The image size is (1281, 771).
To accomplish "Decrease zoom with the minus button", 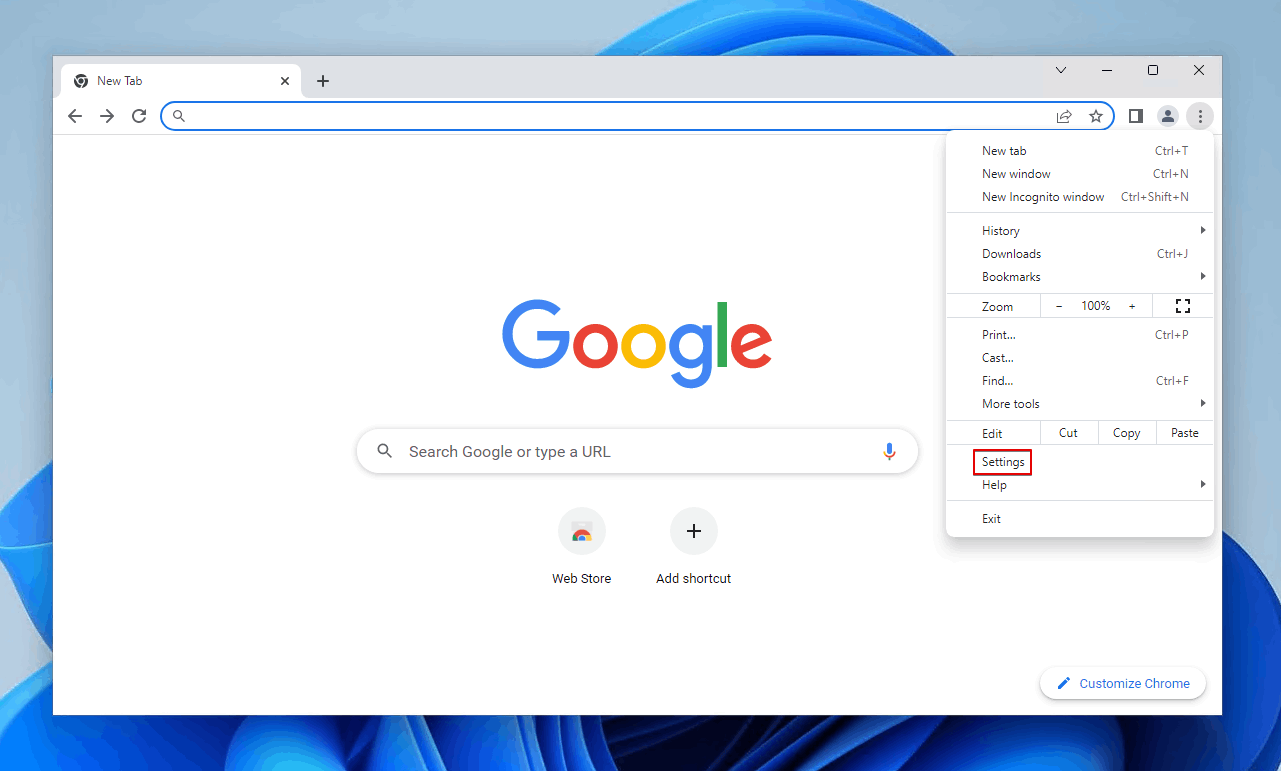I will [x=1059, y=306].
